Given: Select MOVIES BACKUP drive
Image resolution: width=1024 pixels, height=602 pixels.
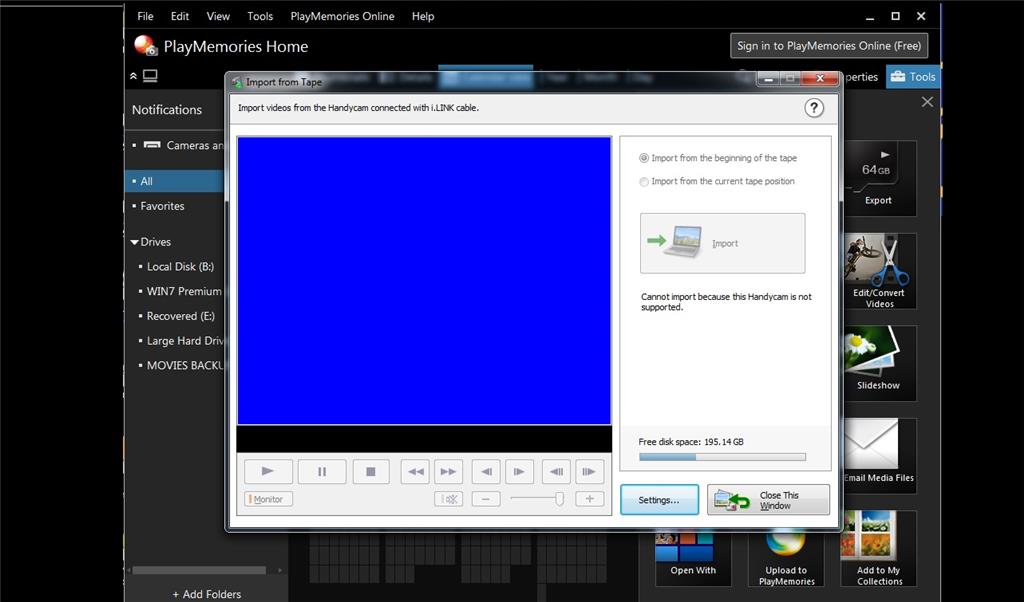Looking at the screenshot, I should [183, 366].
